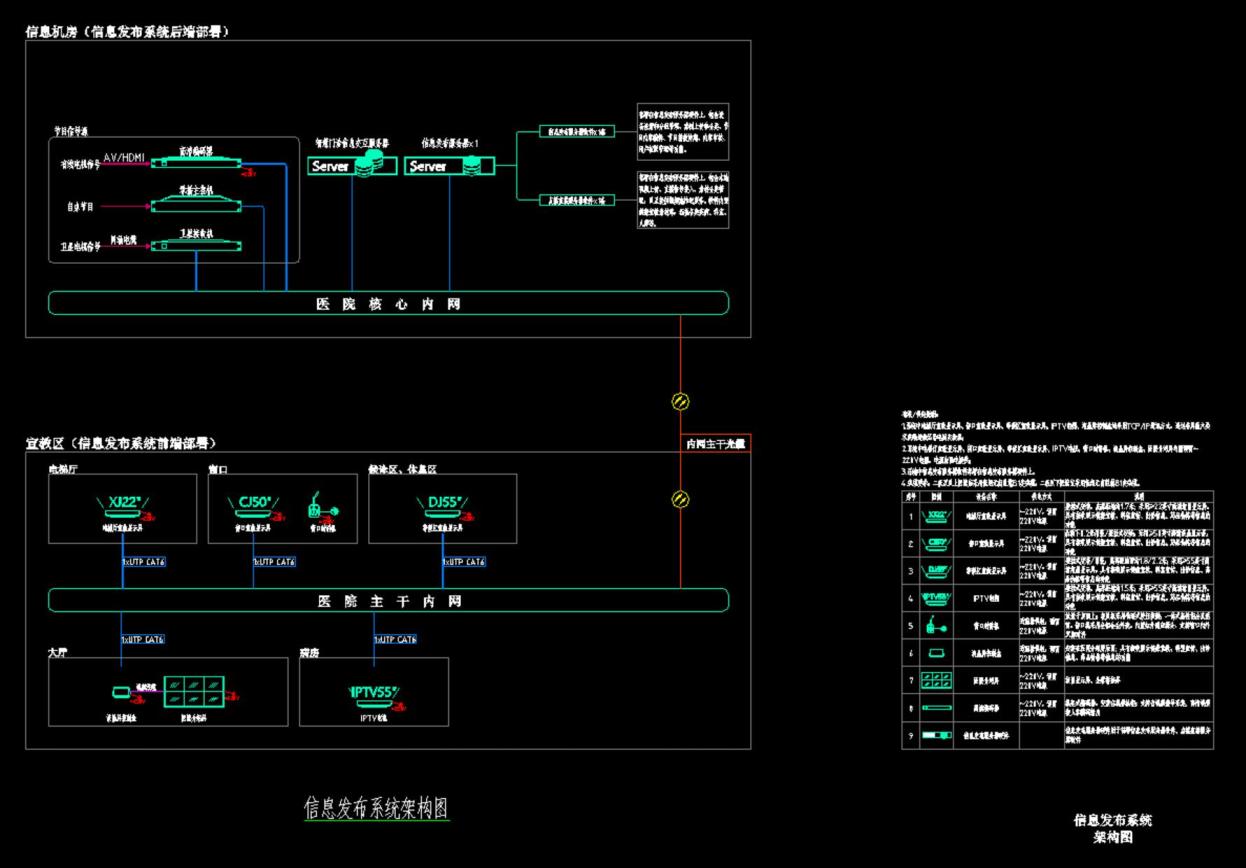
Task: Select the DJ55" waiting area display symbol
Action: [438, 503]
